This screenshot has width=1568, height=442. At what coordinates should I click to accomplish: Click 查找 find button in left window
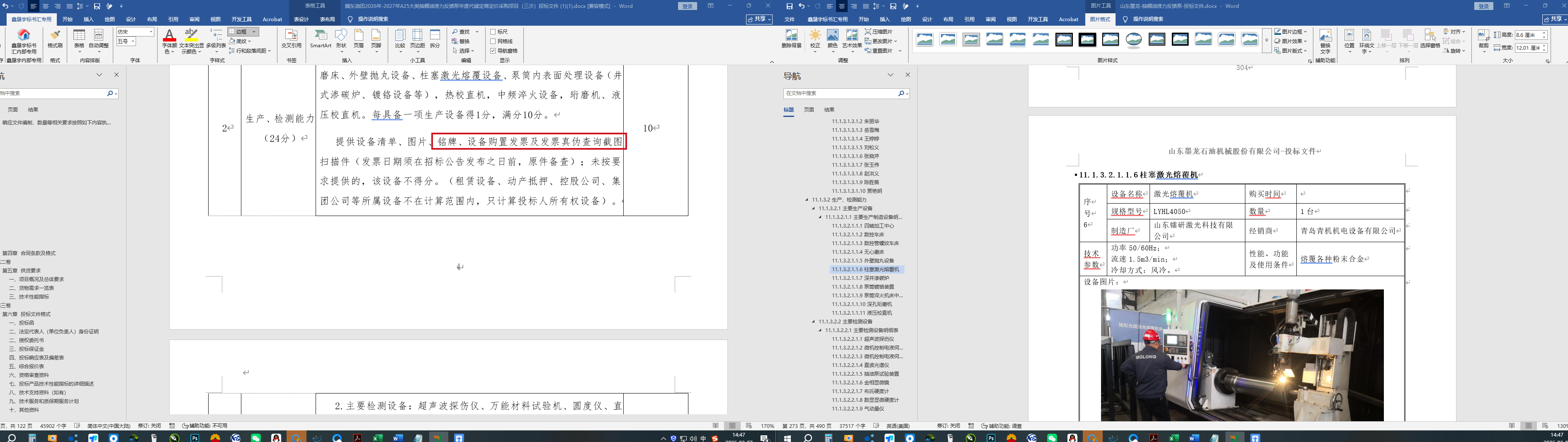tap(462, 32)
